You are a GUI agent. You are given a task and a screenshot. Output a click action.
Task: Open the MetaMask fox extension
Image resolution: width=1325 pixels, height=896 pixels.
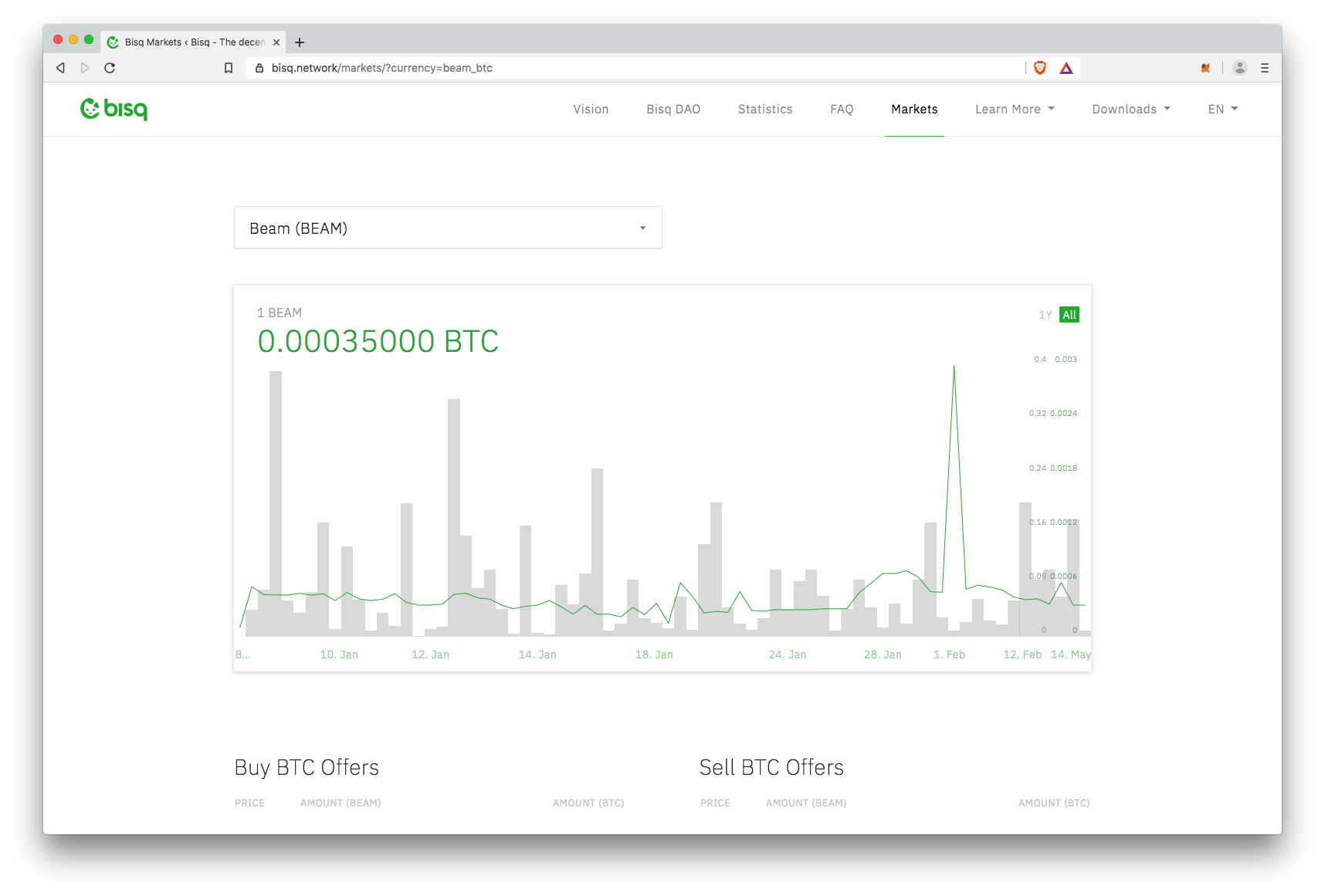point(1205,68)
